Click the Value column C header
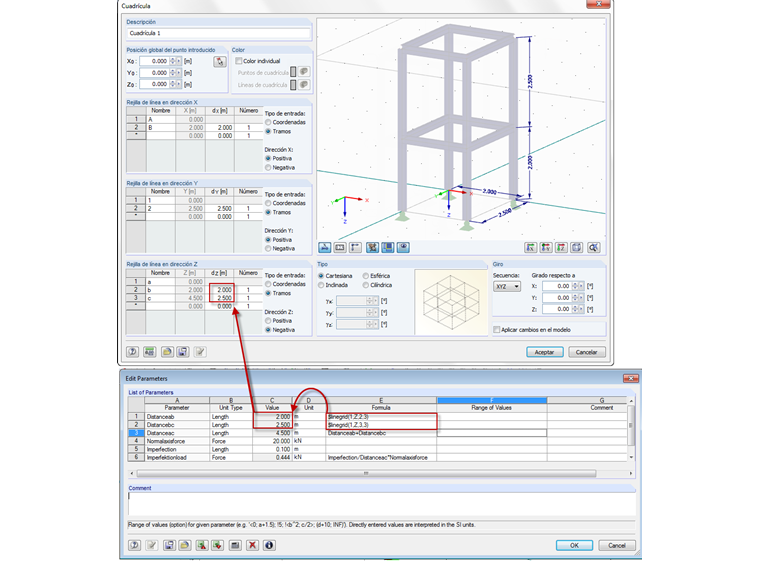 [272, 400]
